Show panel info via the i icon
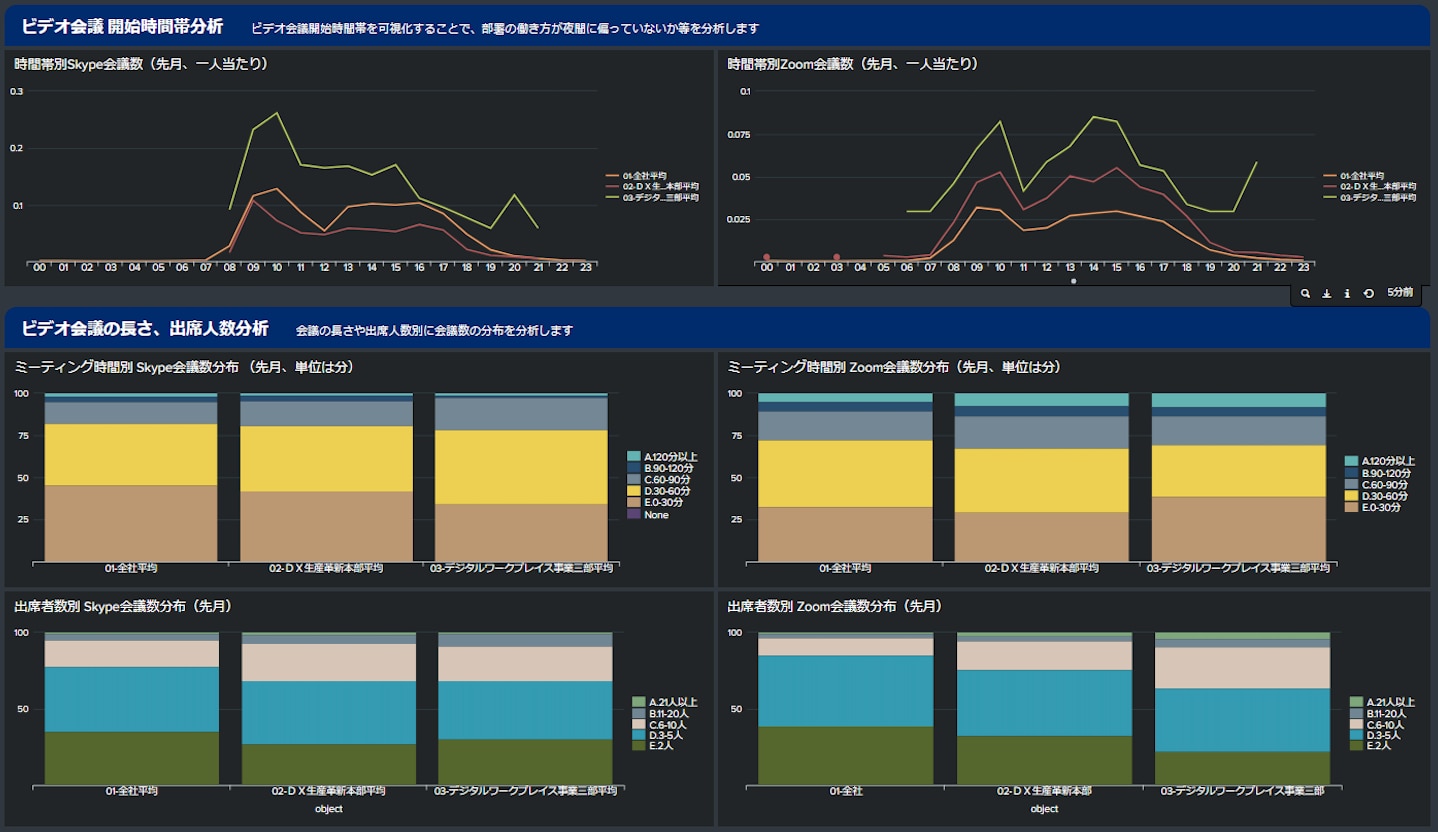 [x=1347, y=293]
